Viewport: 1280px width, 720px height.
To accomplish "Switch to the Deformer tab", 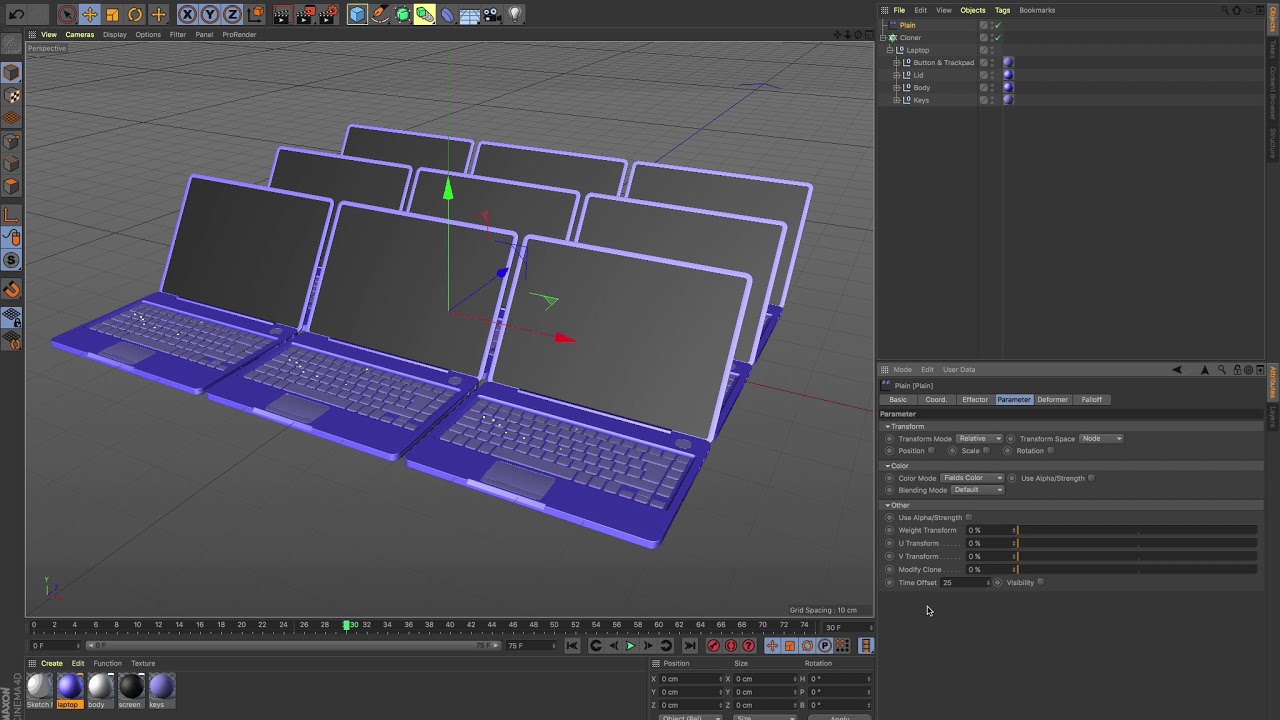I will click(1052, 400).
